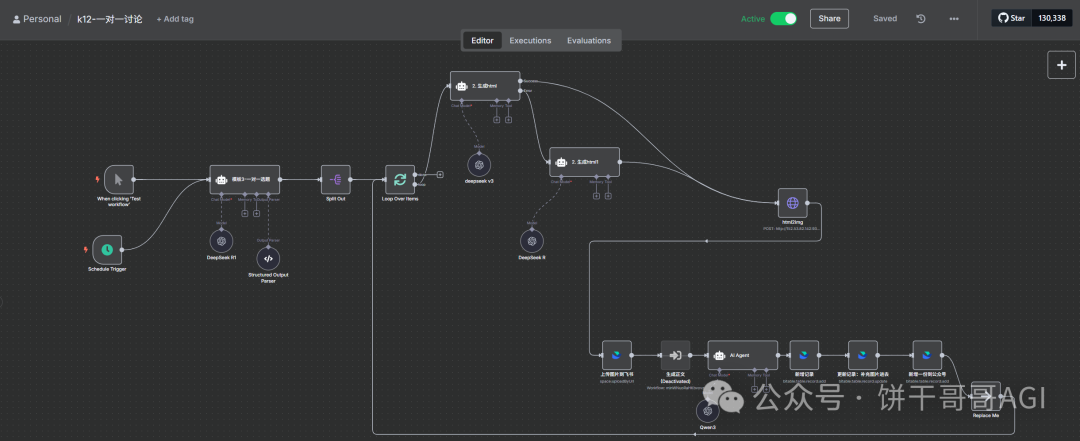Select the first agent node after triggers
Viewport: 1080px width, 441px height.
click(x=245, y=179)
